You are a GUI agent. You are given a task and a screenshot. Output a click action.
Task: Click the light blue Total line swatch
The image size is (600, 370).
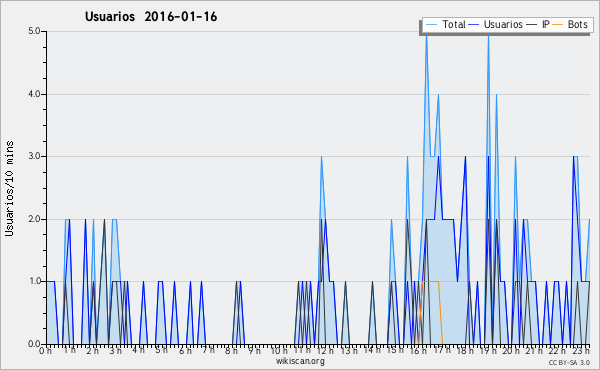point(431,25)
